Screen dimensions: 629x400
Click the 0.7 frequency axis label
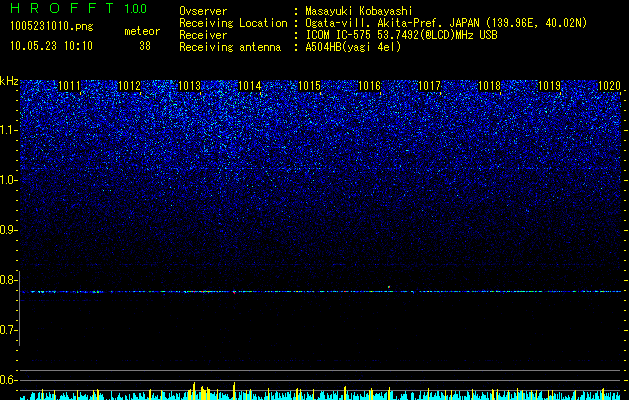tap(9, 330)
